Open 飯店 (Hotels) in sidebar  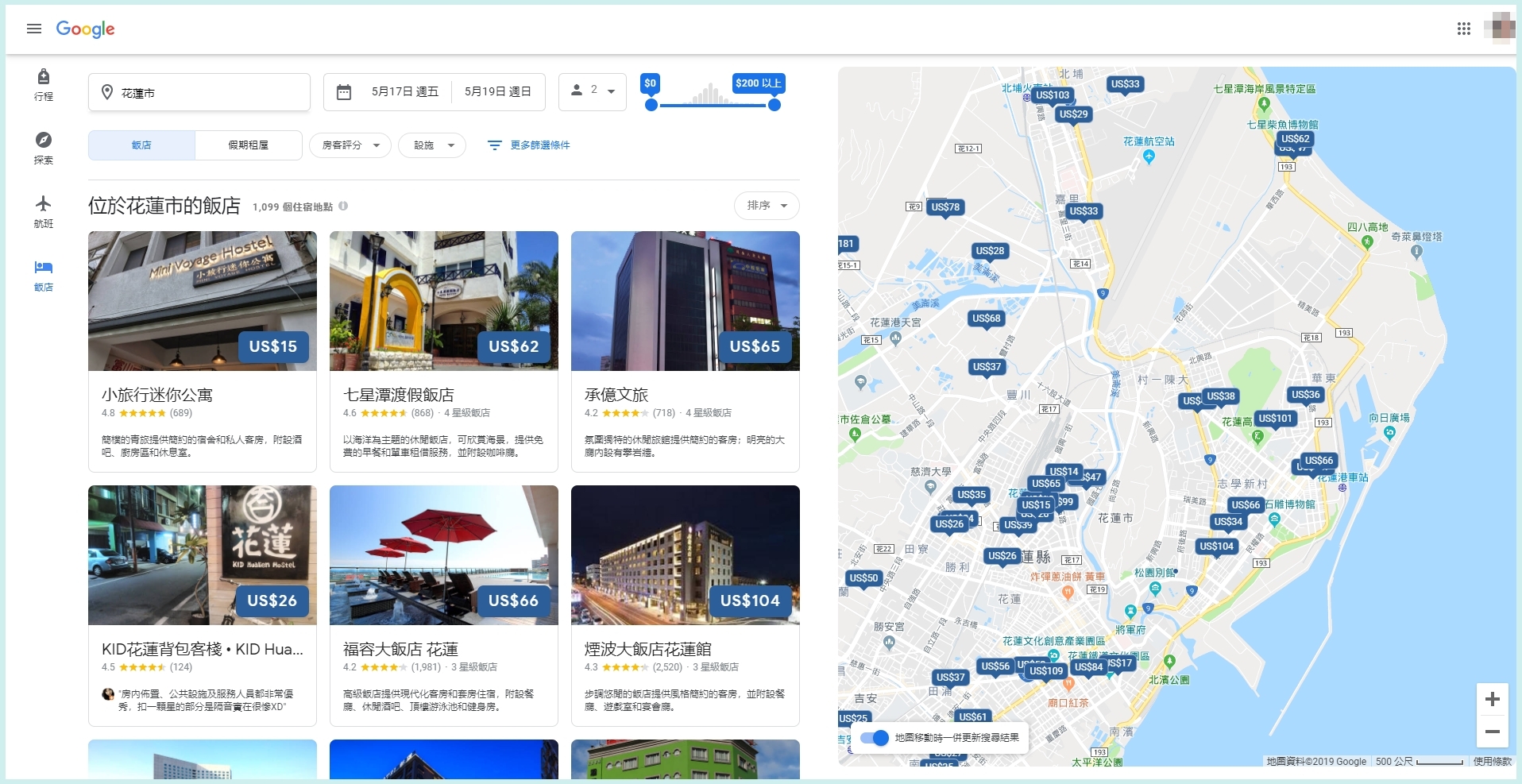click(x=44, y=276)
